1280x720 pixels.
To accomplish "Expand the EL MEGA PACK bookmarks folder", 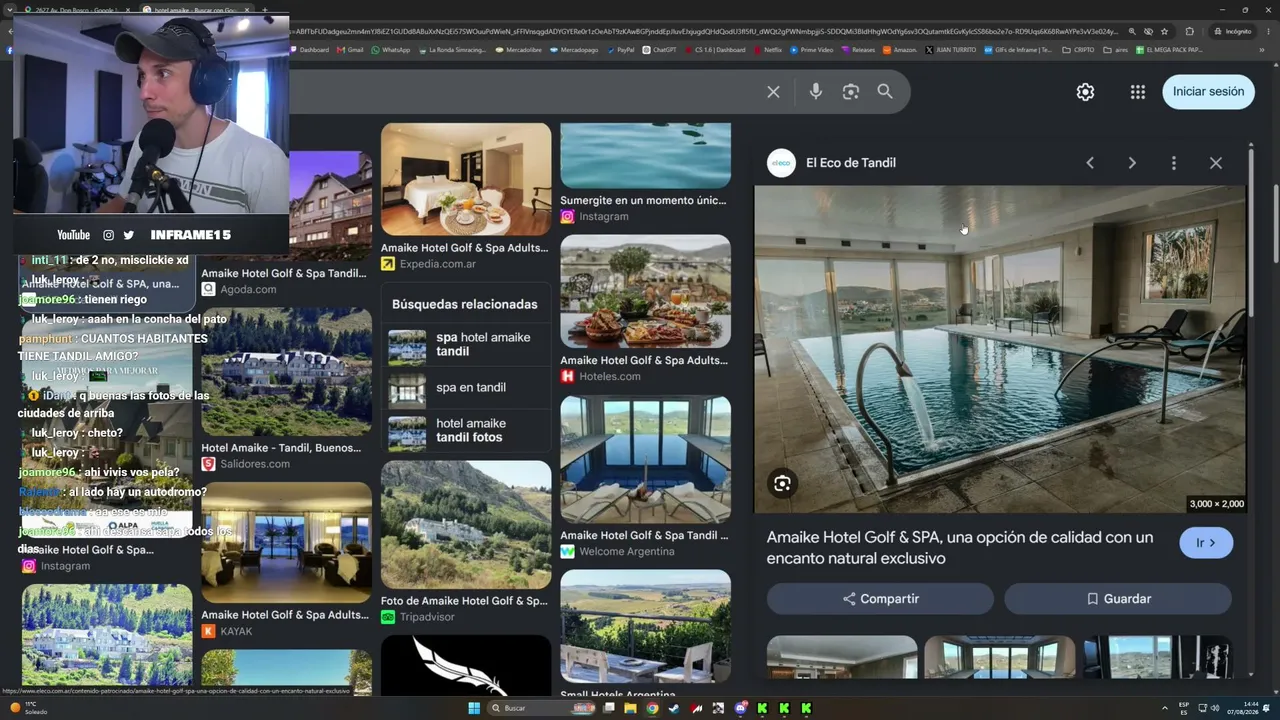I will [x=1169, y=50].
